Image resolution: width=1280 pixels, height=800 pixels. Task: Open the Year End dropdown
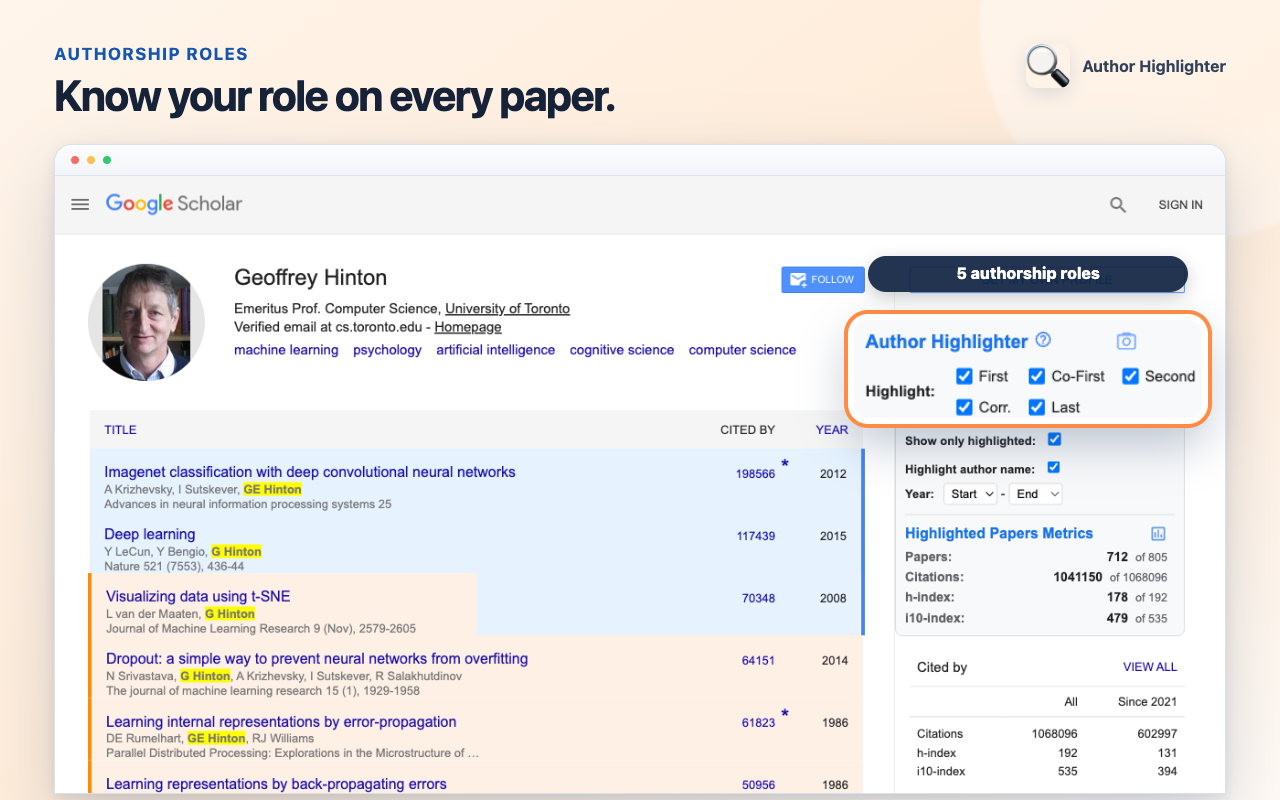(1036, 494)
